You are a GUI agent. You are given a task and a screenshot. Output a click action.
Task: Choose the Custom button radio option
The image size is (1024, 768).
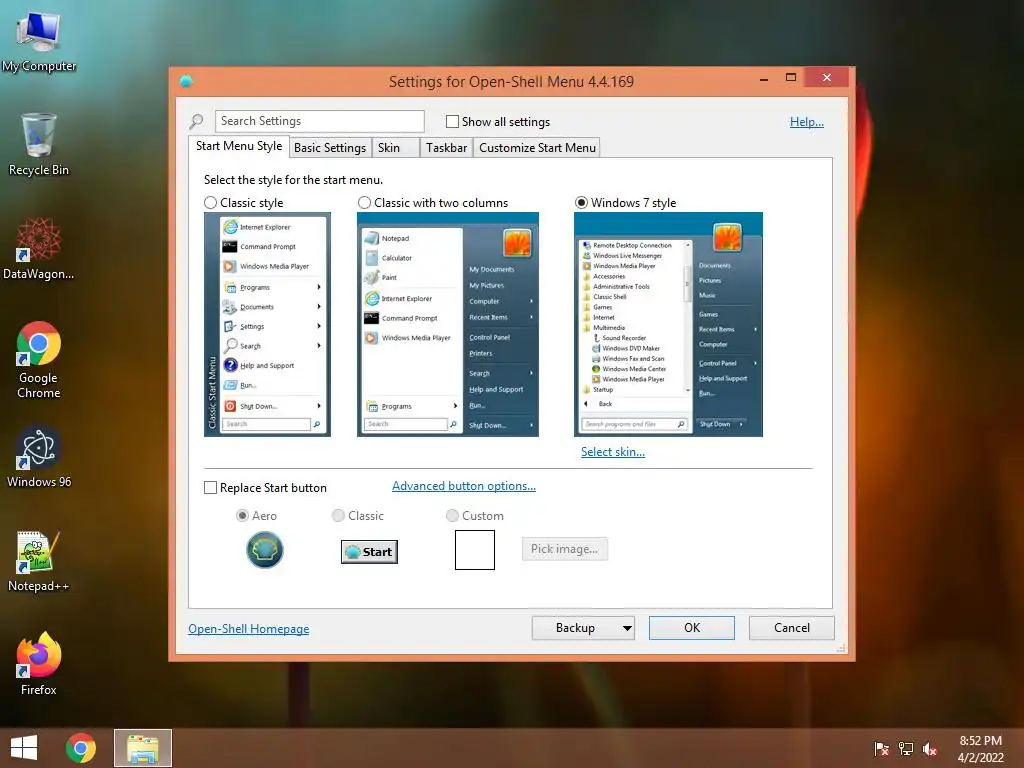(x=452, y=516)
